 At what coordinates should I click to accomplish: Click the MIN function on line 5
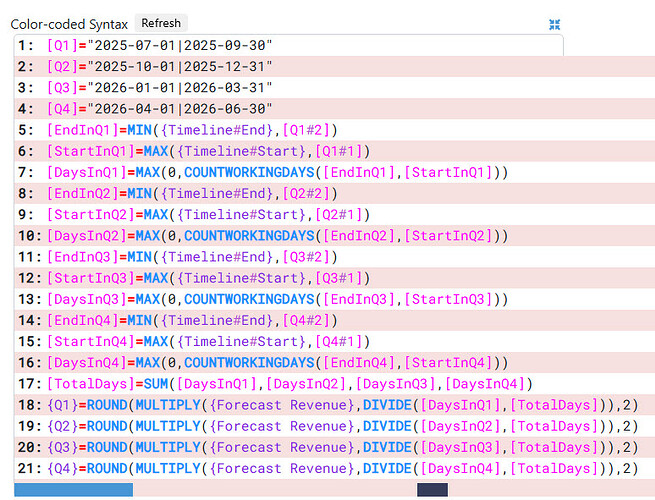[x=140, y=130]
